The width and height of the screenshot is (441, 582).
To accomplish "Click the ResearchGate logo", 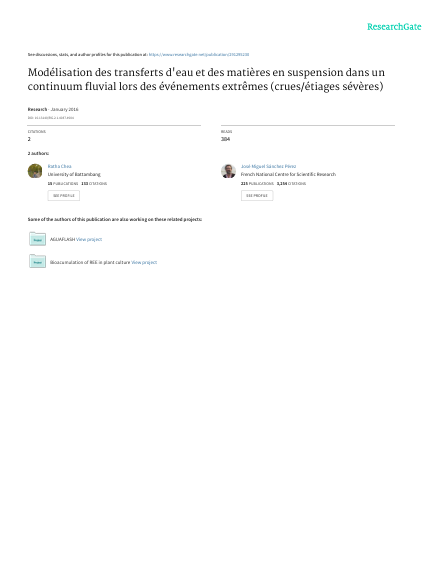I will [394, 27].
